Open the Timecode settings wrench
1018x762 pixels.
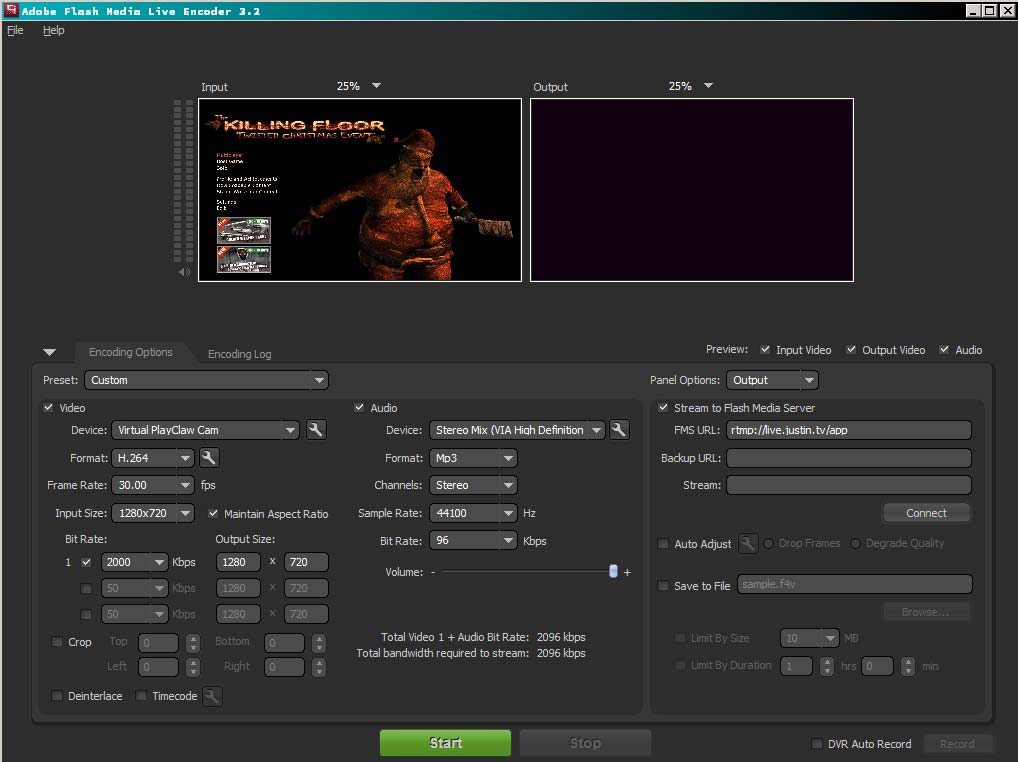tap(212, 697)
